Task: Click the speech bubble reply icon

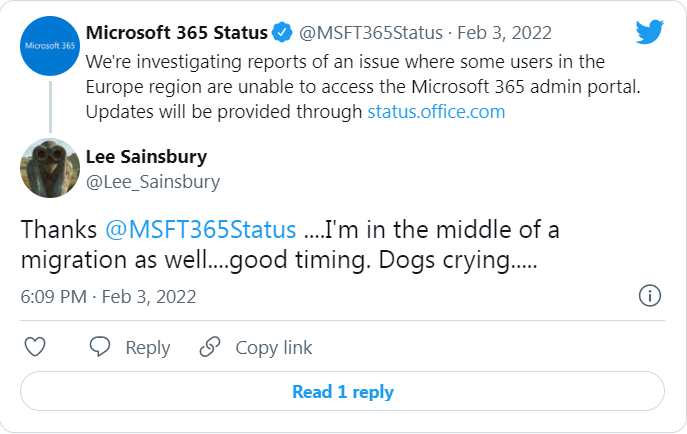Action: [100, 347]
